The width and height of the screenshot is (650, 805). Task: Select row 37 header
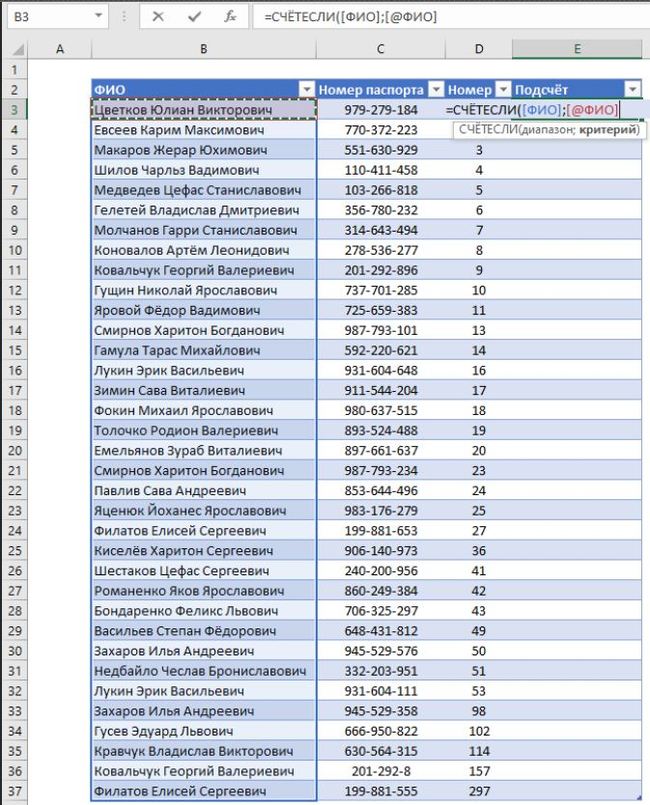pyautogui.click(x=14, y=791)
